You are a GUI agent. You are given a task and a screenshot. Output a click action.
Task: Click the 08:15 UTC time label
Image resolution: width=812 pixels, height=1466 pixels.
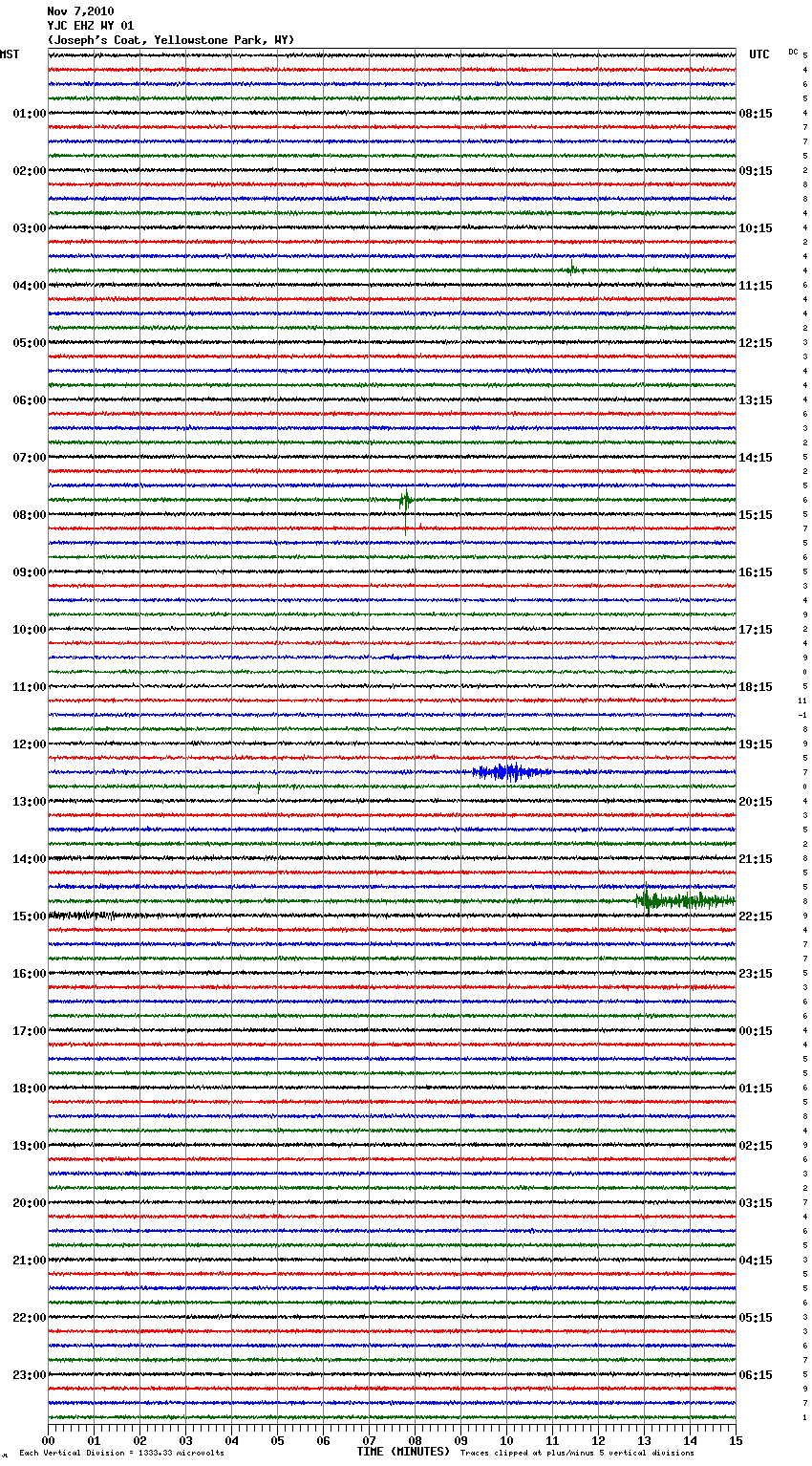click(x=756, y=114)
